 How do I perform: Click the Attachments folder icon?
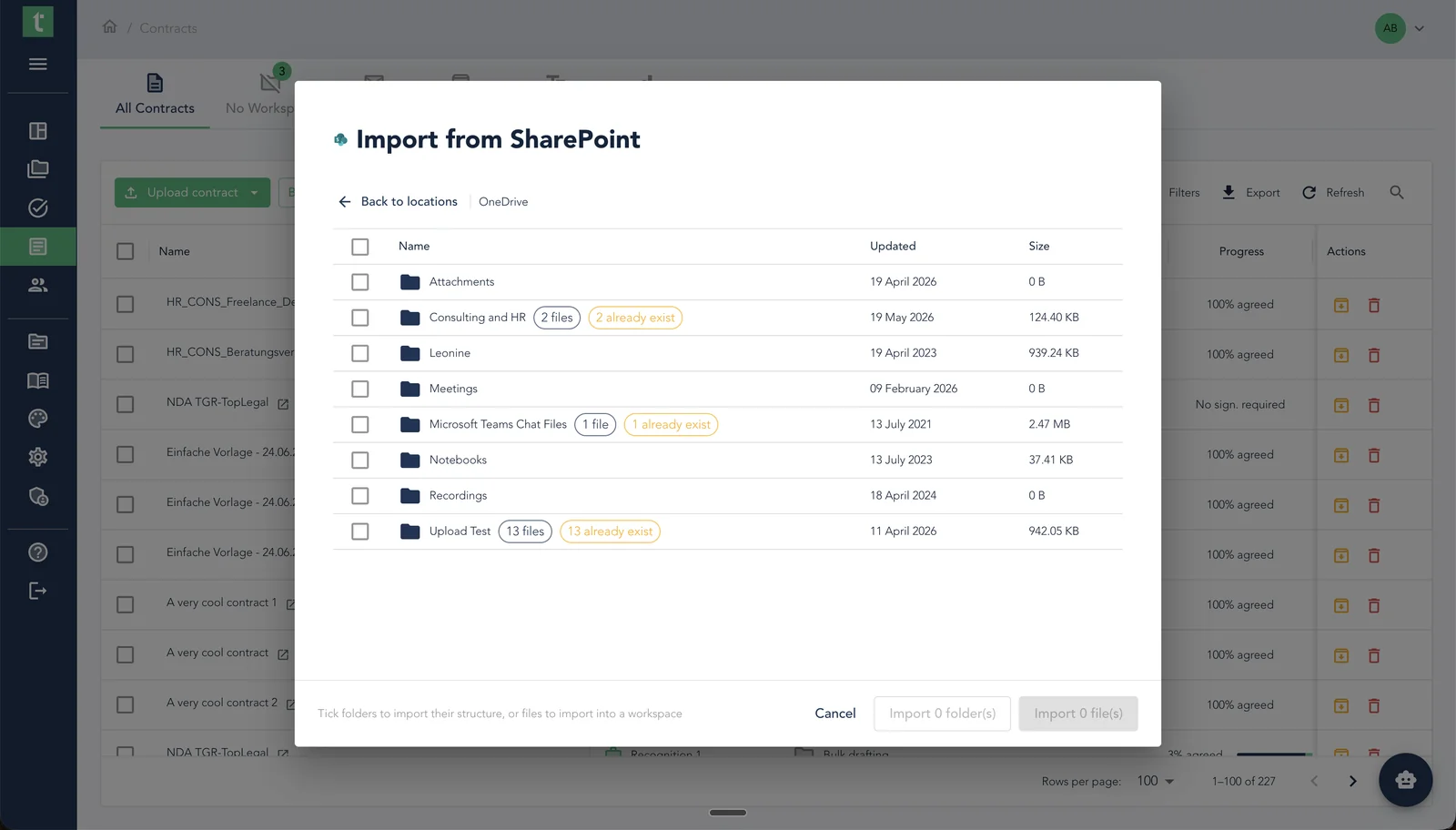click(410, 282)
